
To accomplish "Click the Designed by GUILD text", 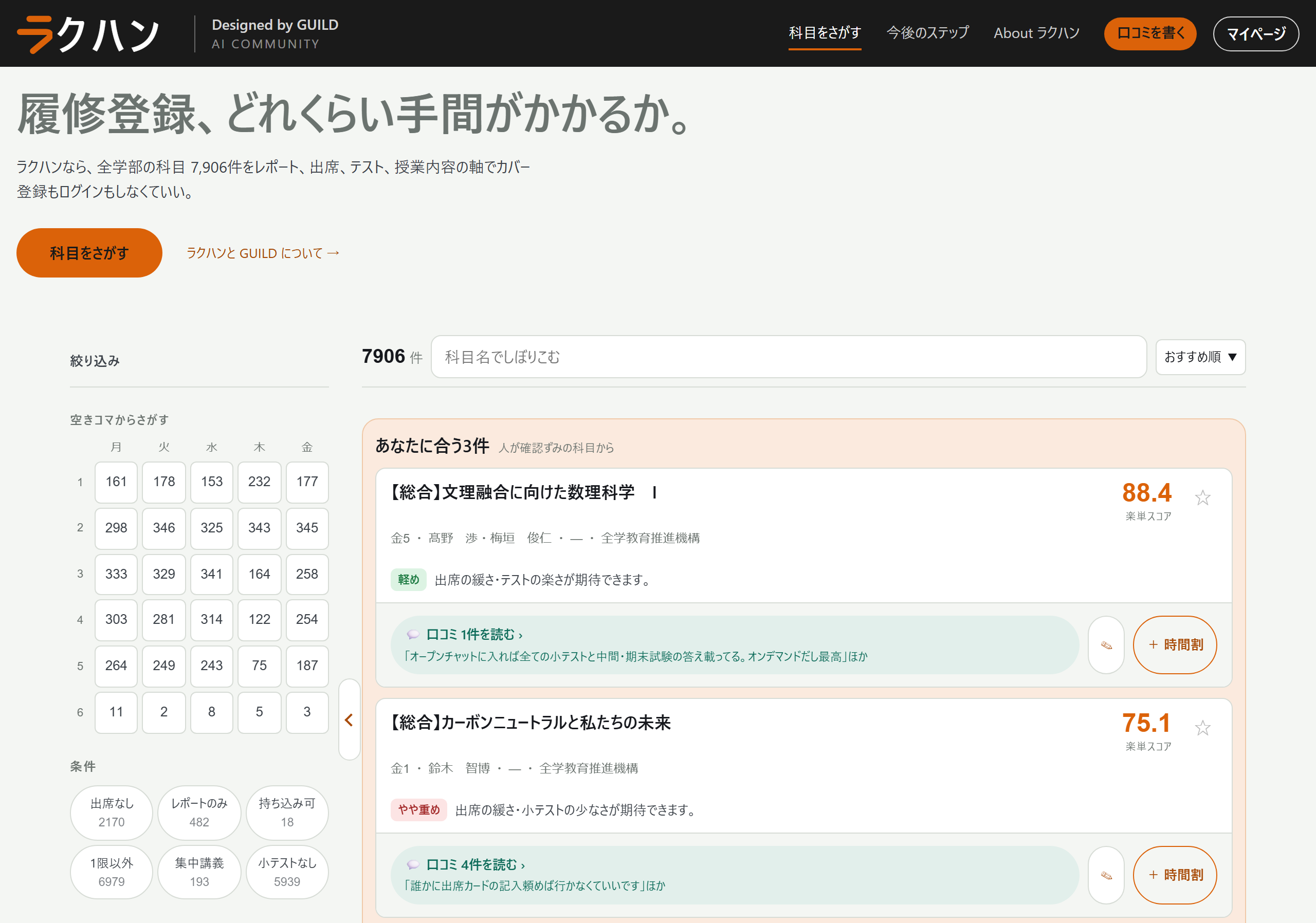I will (275, 25).
